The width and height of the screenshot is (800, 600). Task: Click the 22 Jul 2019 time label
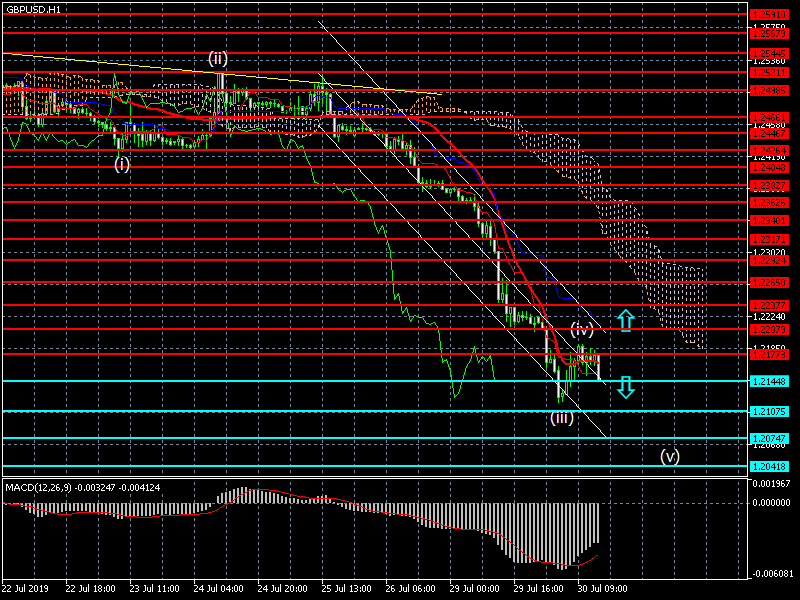click(26, 589)
